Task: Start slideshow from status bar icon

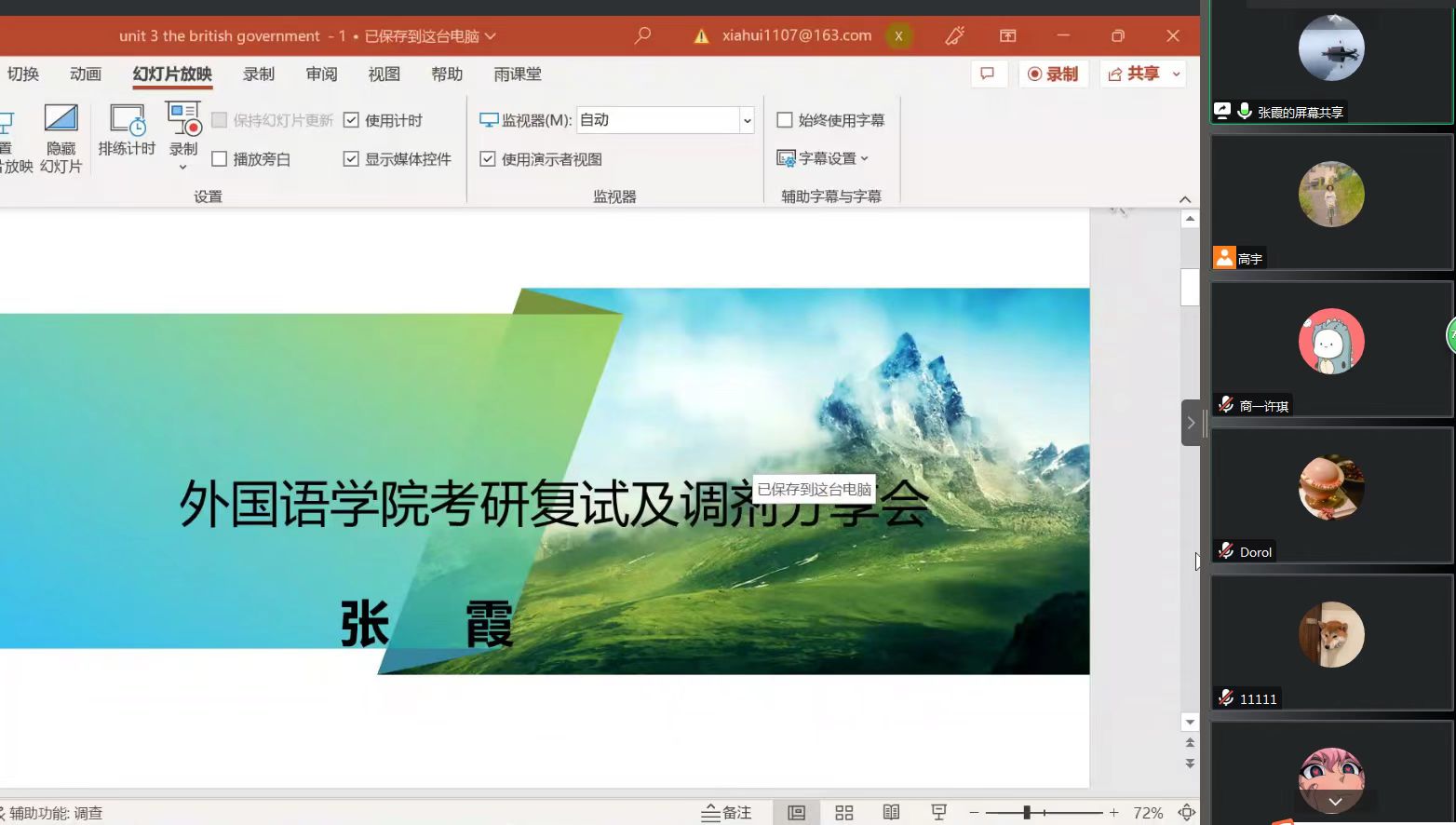Action: click(x=938, y=813)
